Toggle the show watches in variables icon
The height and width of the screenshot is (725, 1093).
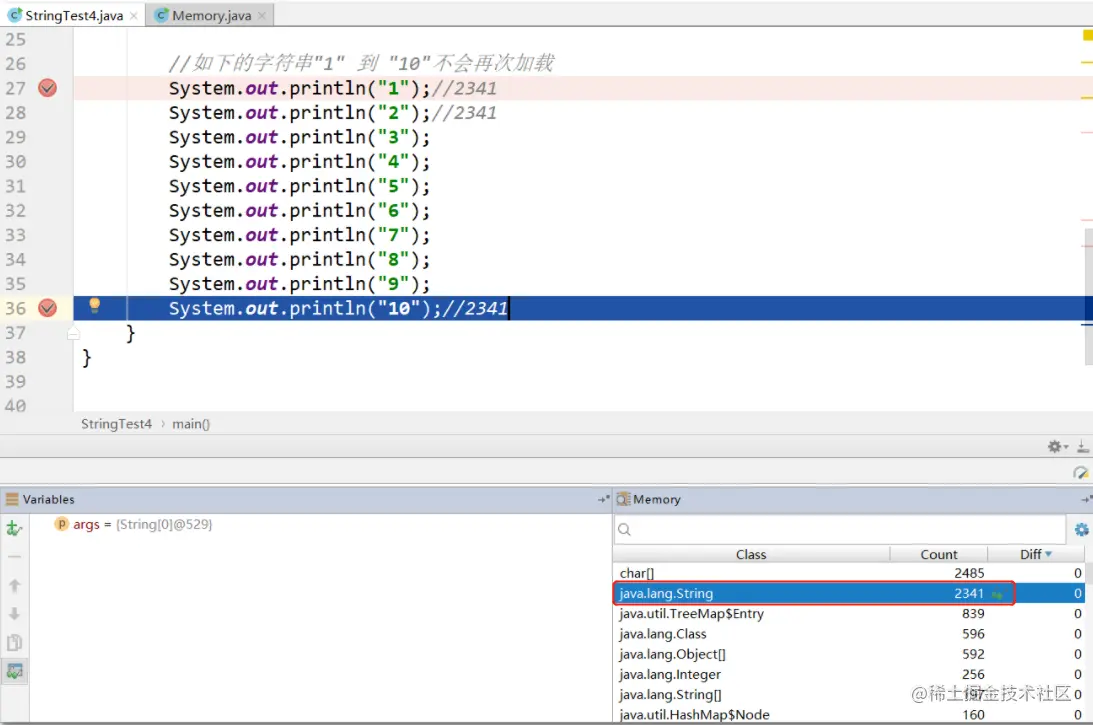tap(15, 671)
